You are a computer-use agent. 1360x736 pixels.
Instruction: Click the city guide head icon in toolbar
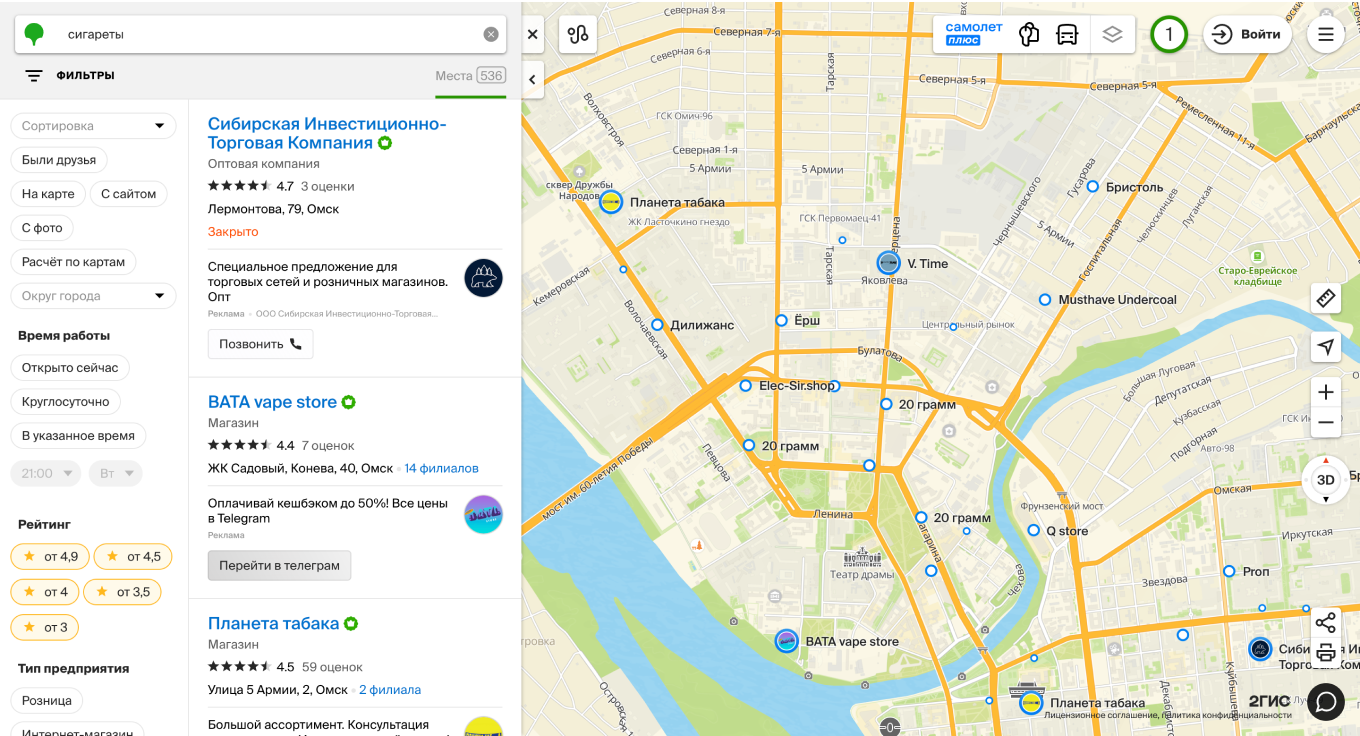tap(1028, 34)
